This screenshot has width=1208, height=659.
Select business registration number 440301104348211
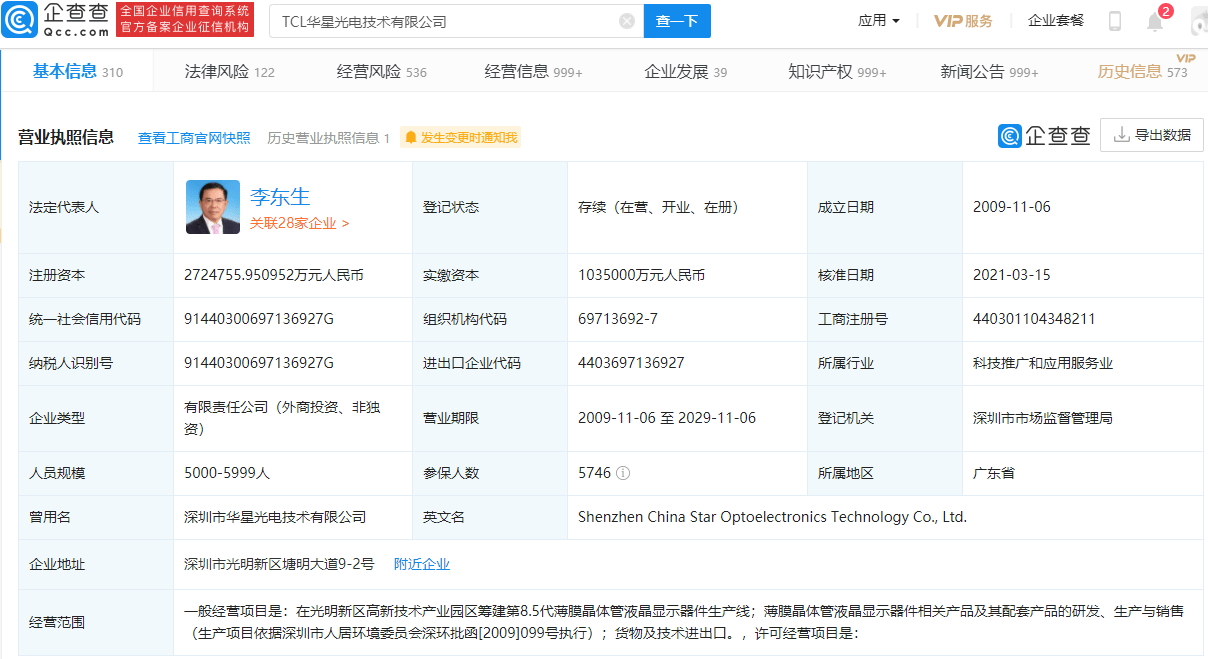pyautogui.click(x=1034, y=319)
